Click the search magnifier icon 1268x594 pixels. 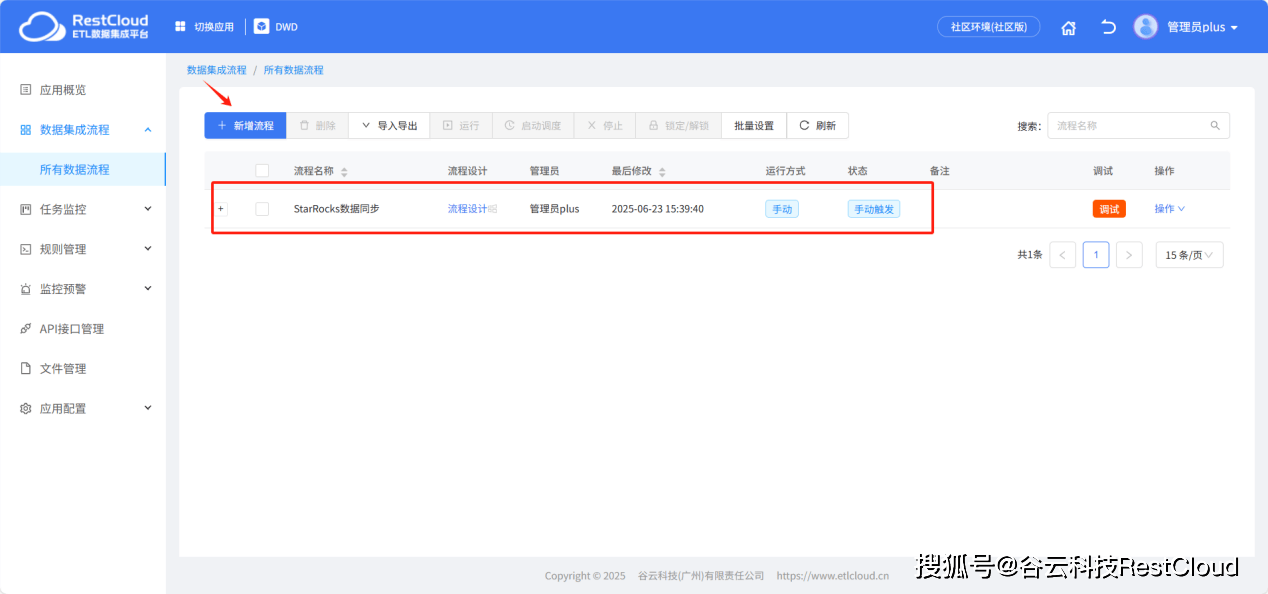(x=1215, y=126)
